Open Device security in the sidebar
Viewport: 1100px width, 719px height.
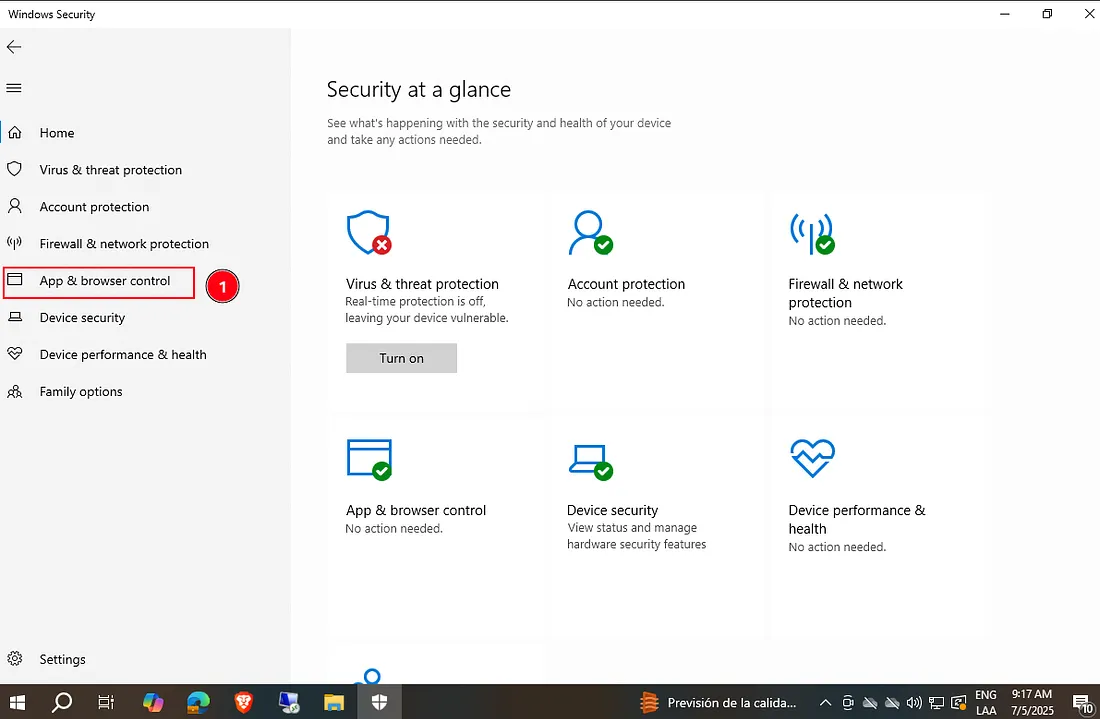[82, 318]
